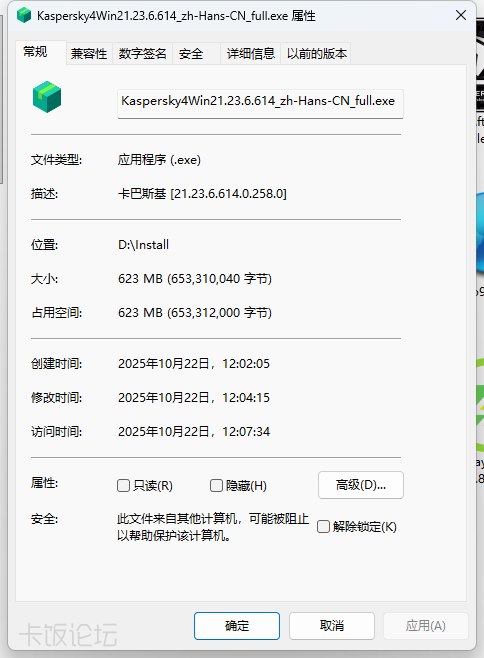Screen dimensions: 484x658
Task: Click size value 623 MB (653,310,040 字节)
Action: click(195, 279)
